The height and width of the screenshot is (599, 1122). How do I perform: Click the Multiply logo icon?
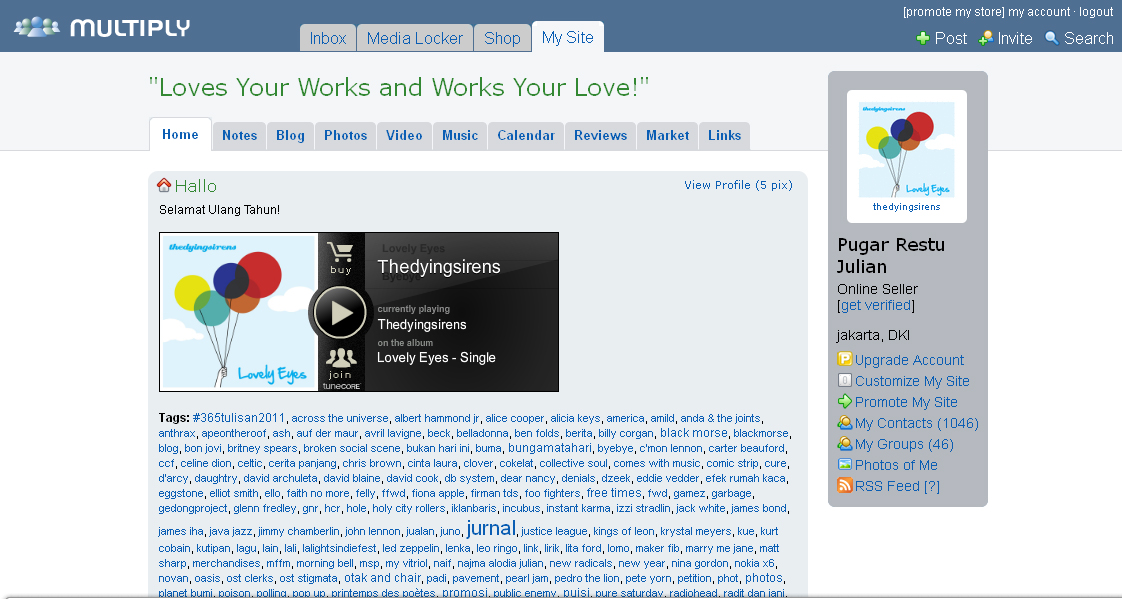pyautogui.click(x=36, y=27)
